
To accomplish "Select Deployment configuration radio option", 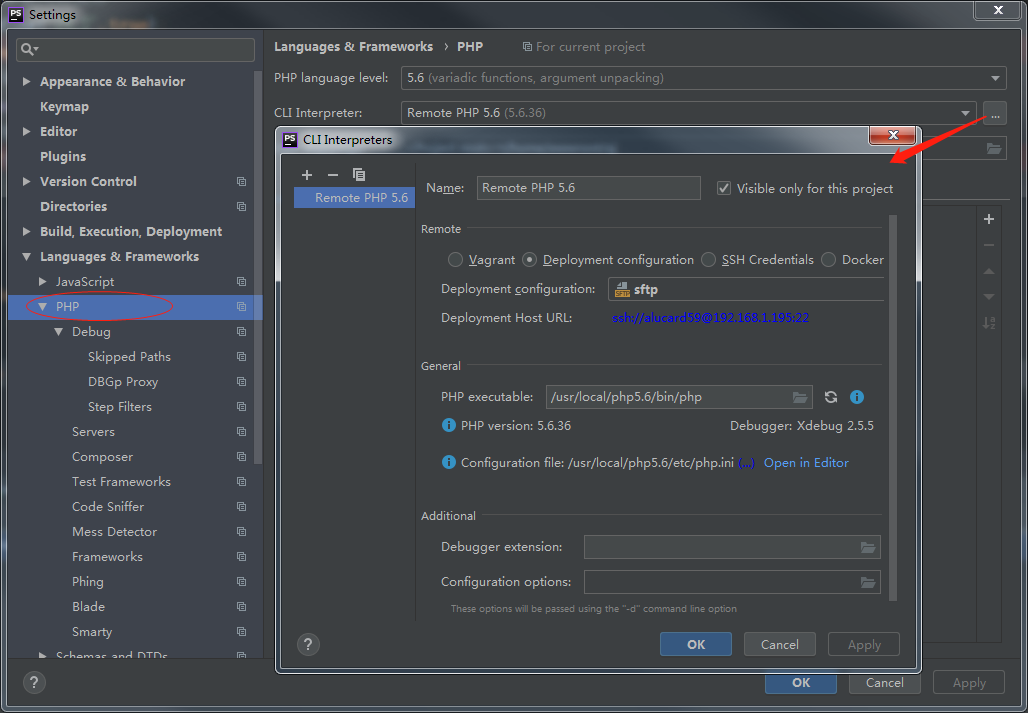I will click(529, 260).
